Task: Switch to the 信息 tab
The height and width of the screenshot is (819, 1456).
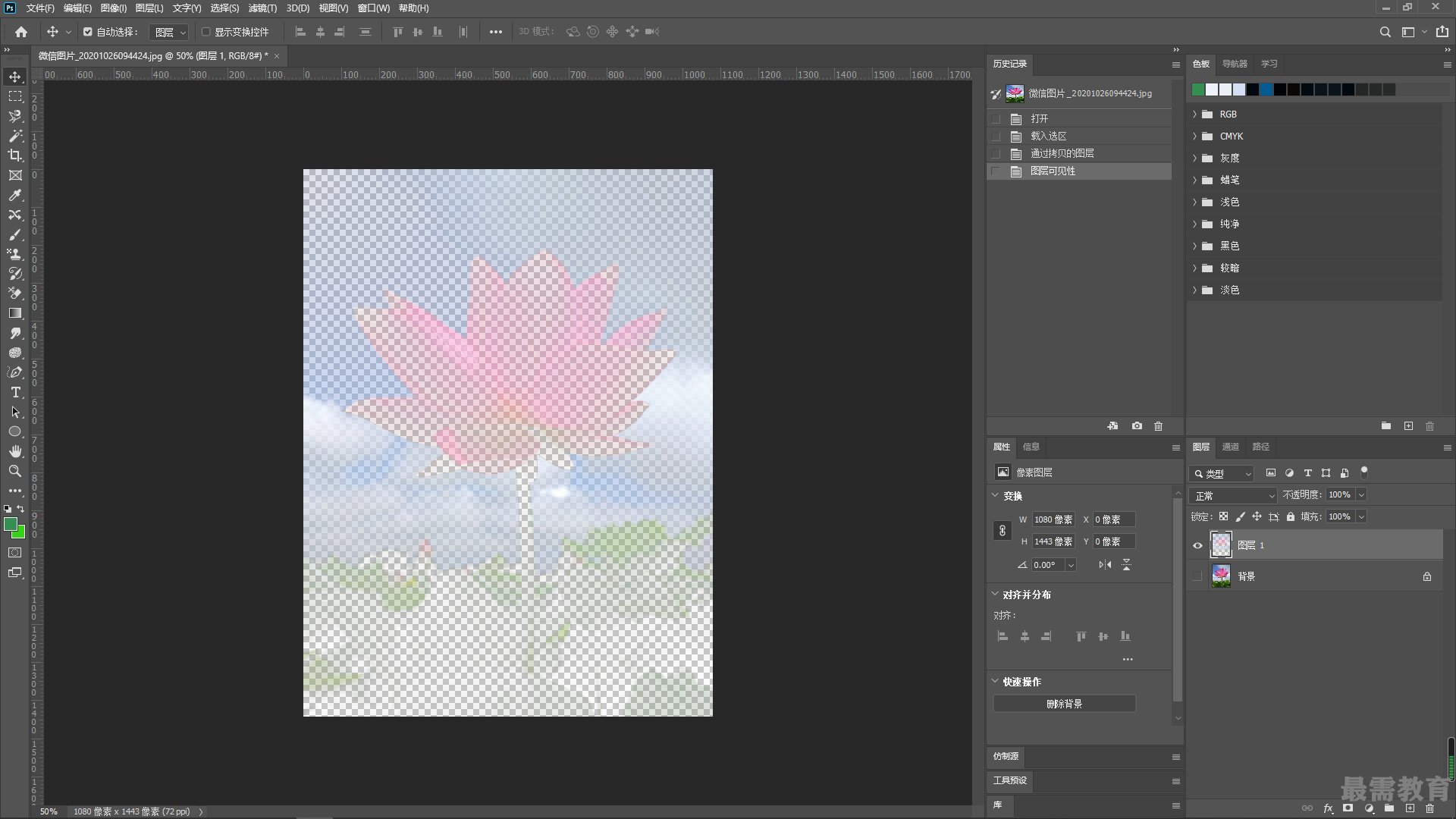Action: click(x=1031, y=447)
